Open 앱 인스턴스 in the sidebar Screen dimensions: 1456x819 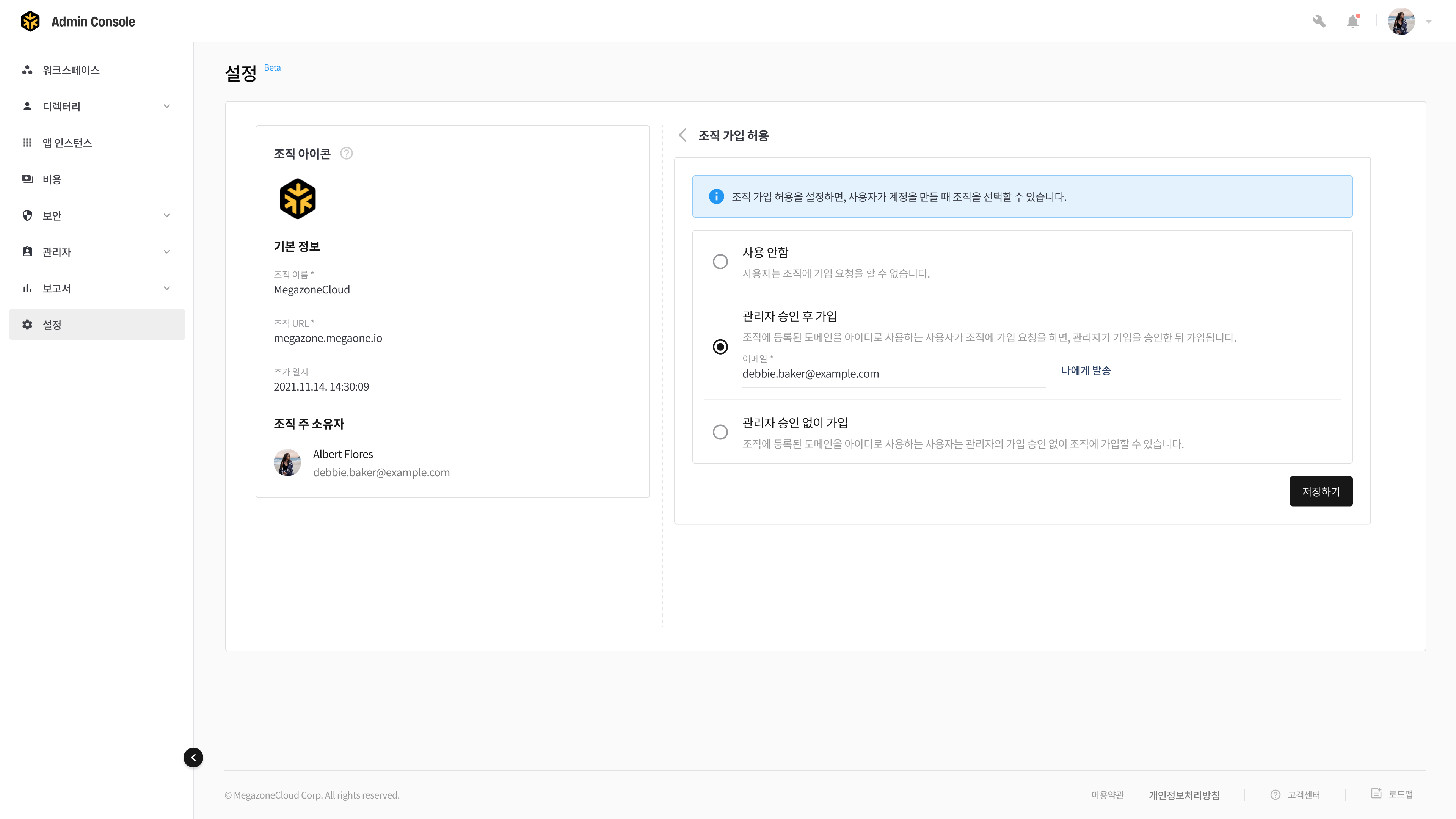[x=97, y=143]
